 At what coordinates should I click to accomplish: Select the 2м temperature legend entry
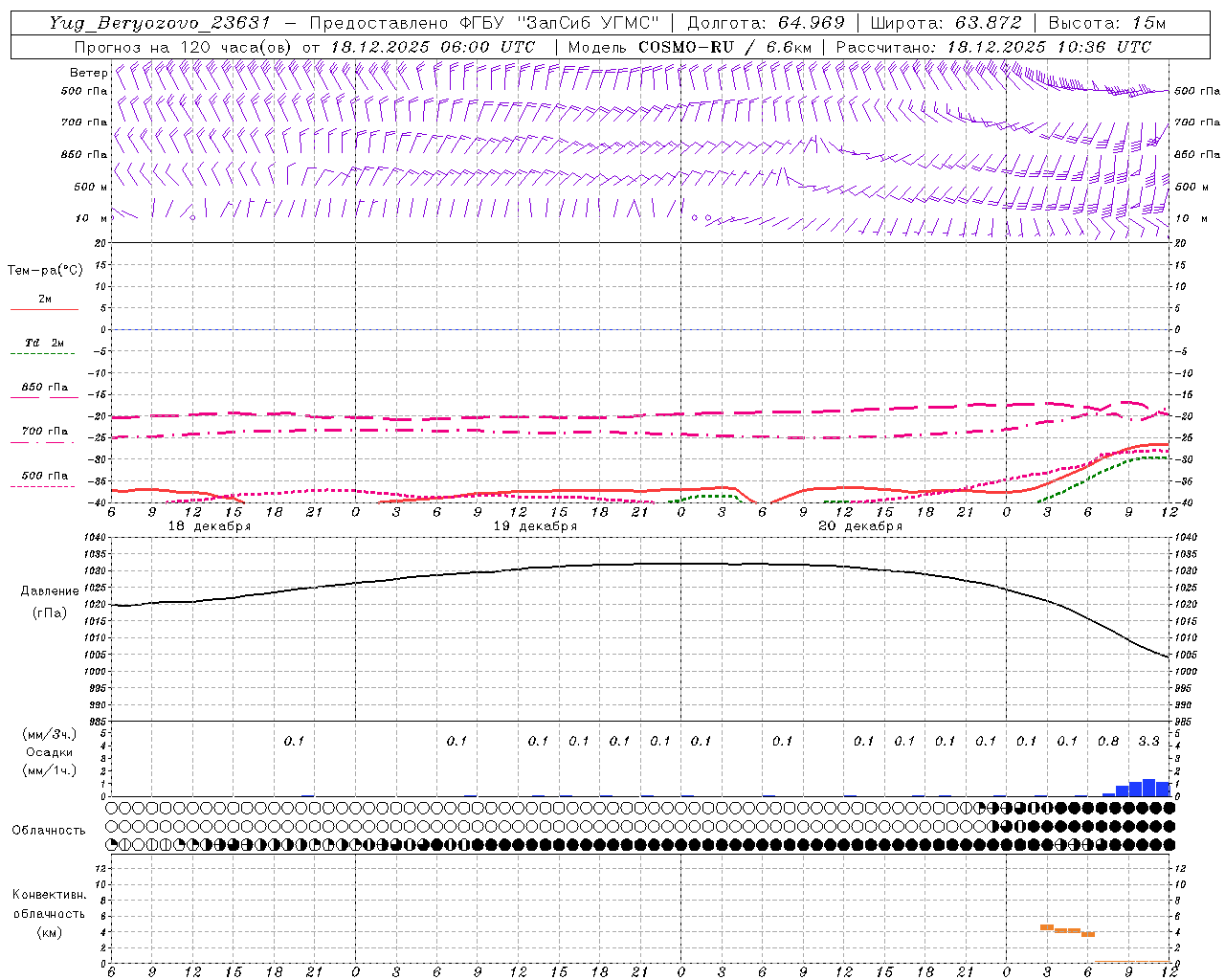click(45, 300)
